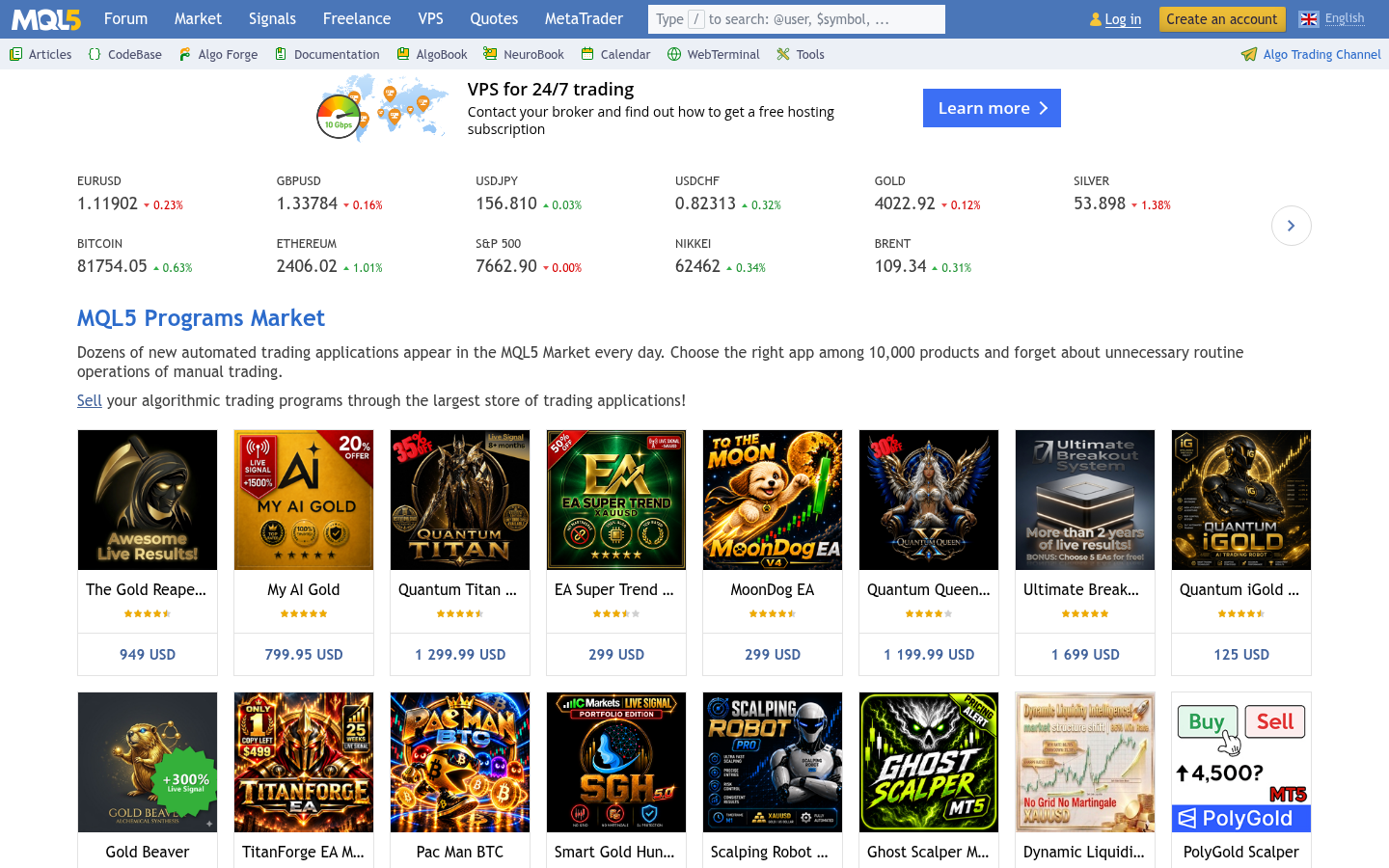Focus the search input field
1389x868 pixels.
[797, 19]
